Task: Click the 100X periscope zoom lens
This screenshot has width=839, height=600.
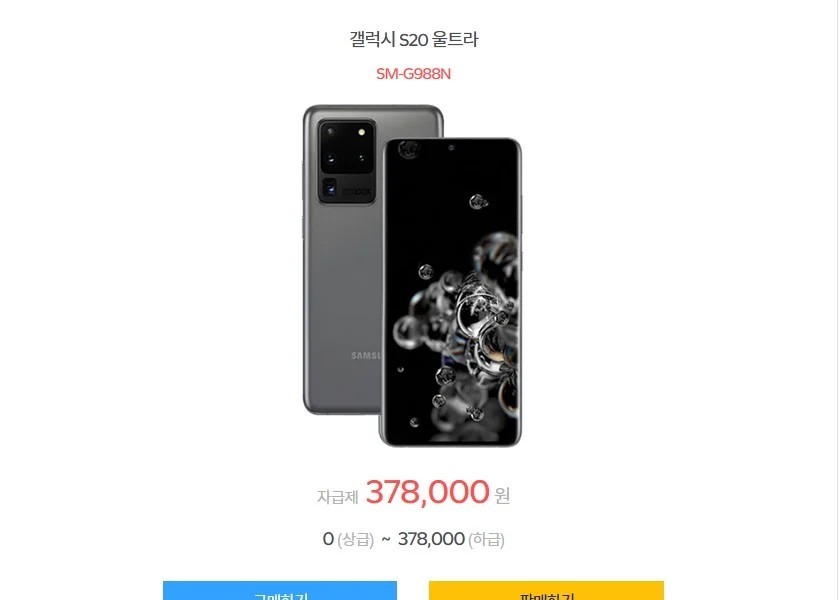Action: 331,188
